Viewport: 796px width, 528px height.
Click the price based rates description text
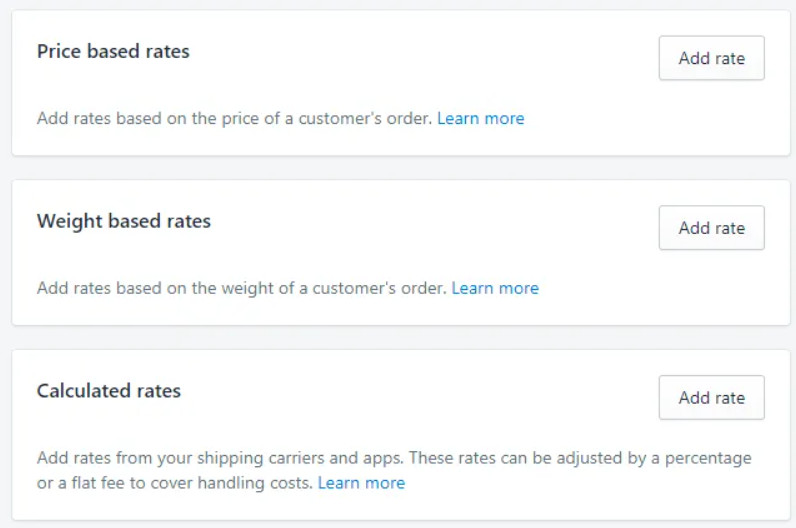click(x=235, y=118)
